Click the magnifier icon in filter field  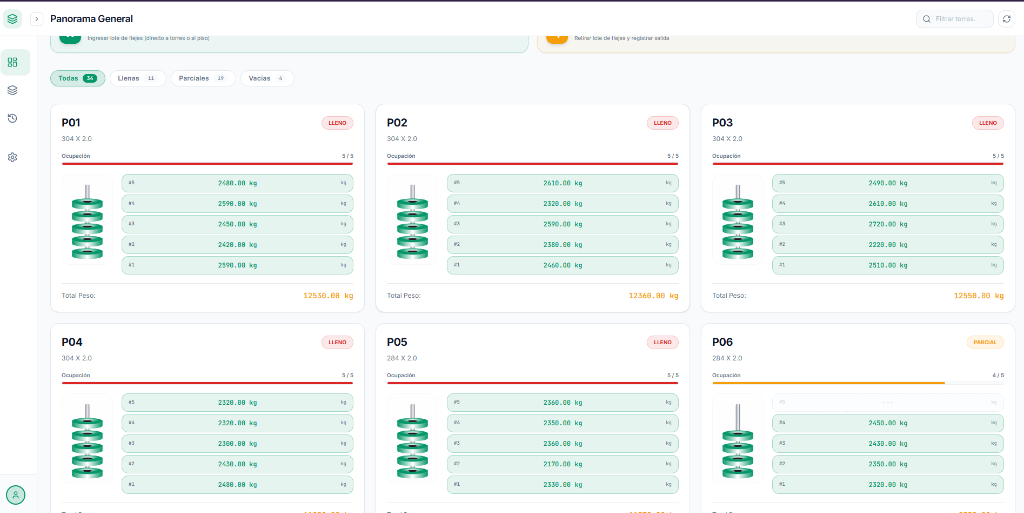point(927,19)
